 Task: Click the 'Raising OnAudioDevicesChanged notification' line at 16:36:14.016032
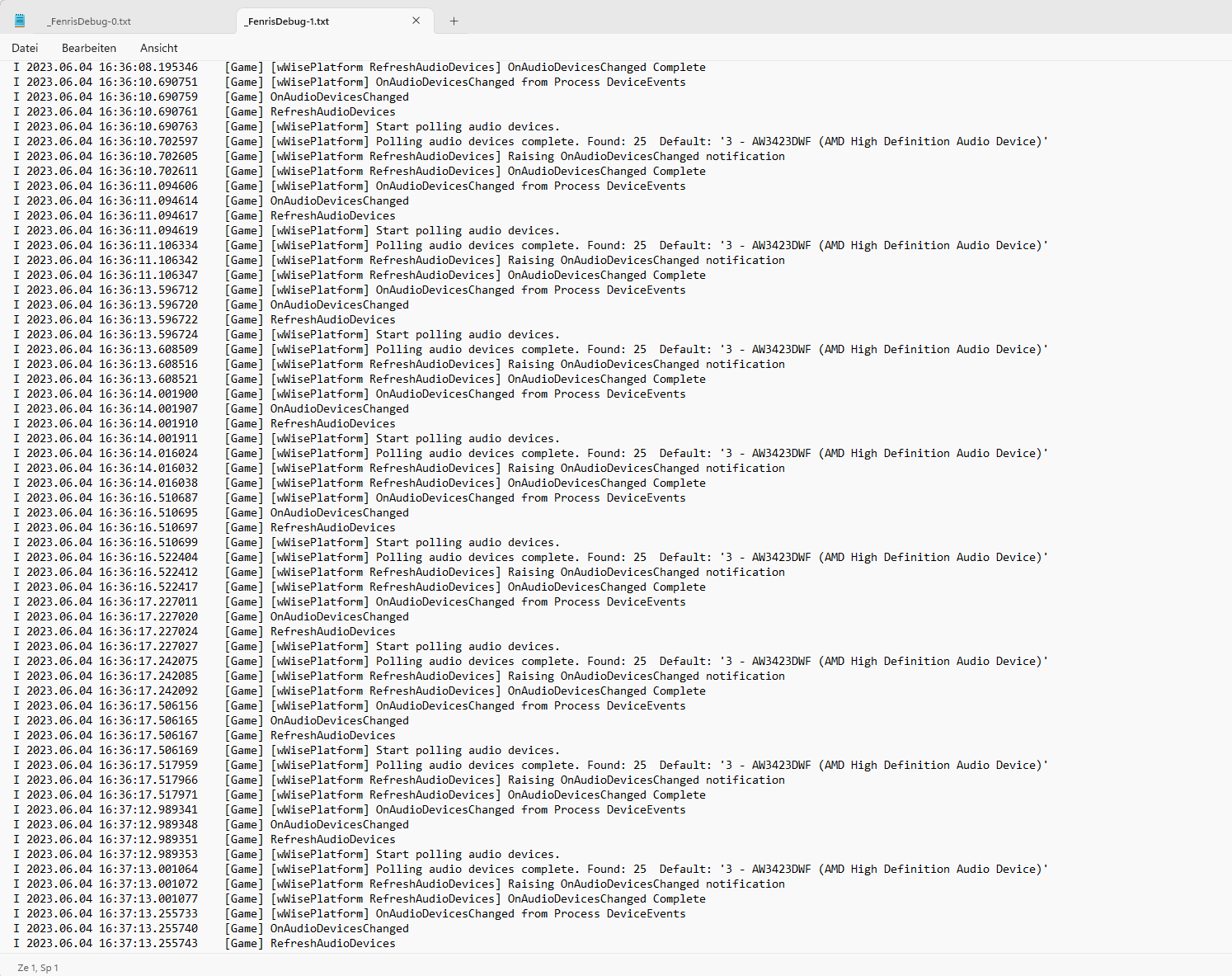click(x=399, y=469)
